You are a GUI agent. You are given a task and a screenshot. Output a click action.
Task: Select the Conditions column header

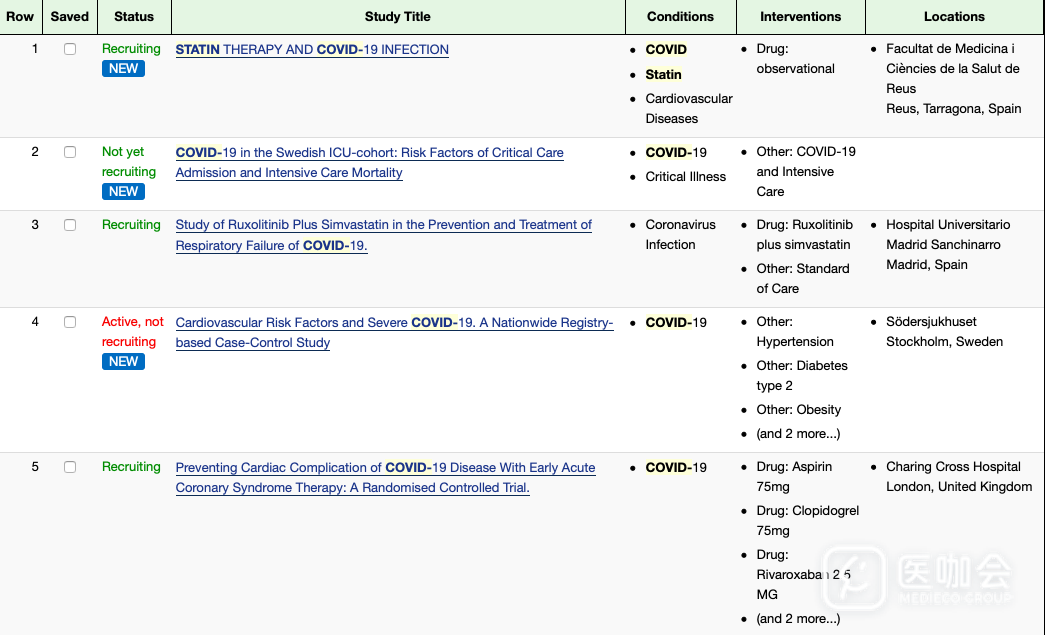[x=680, y=17]
